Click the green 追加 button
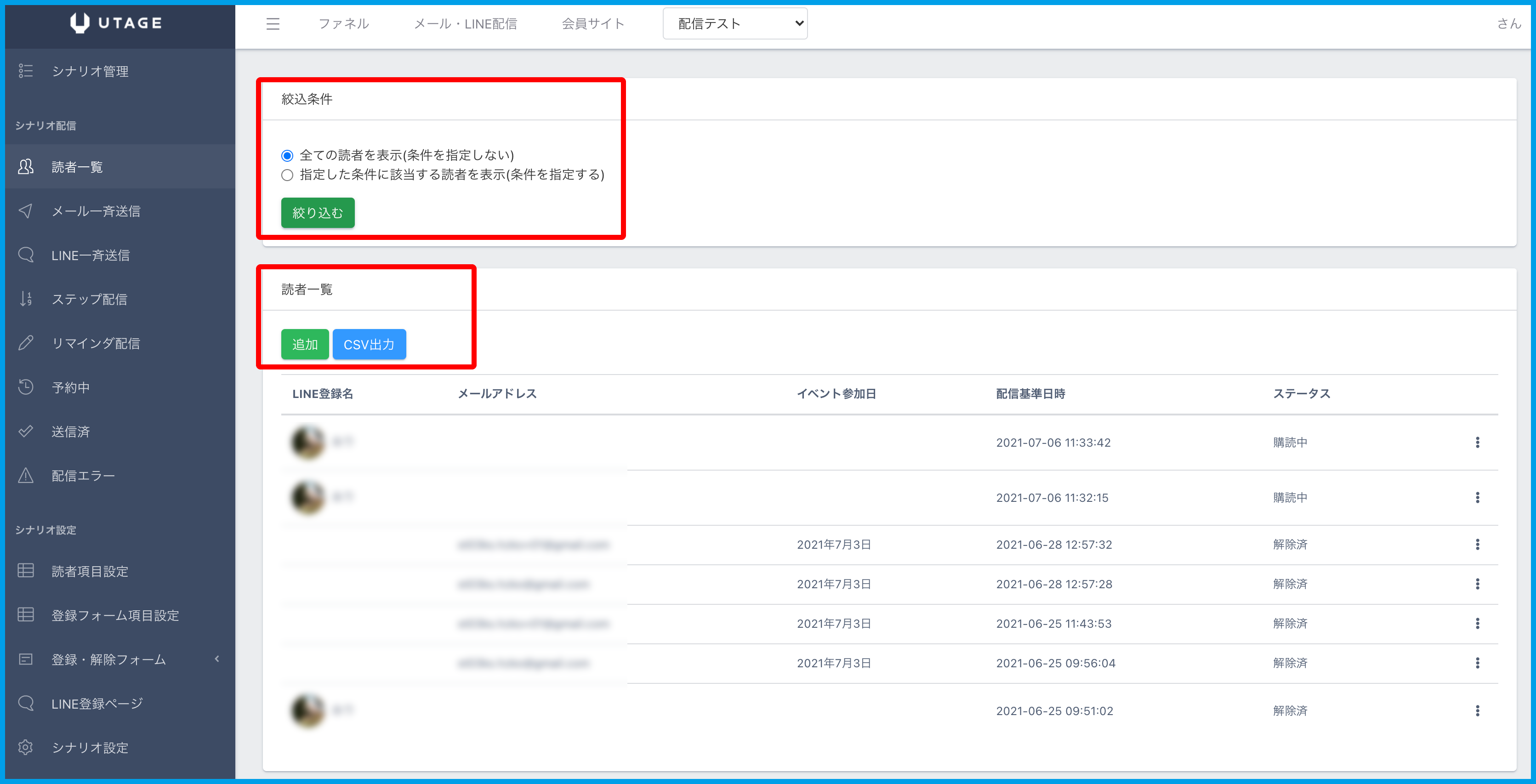 point(305,345)
